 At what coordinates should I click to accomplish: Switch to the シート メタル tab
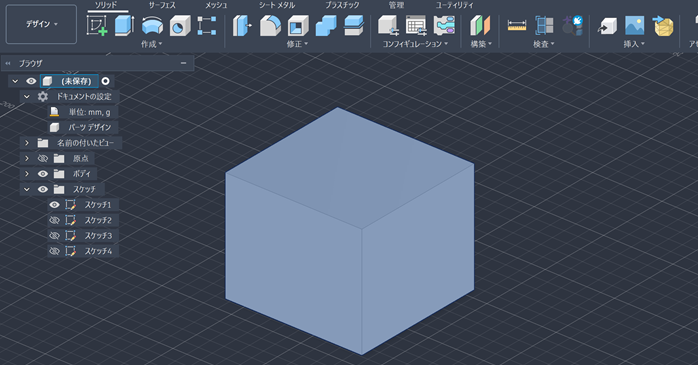[277, 5]
